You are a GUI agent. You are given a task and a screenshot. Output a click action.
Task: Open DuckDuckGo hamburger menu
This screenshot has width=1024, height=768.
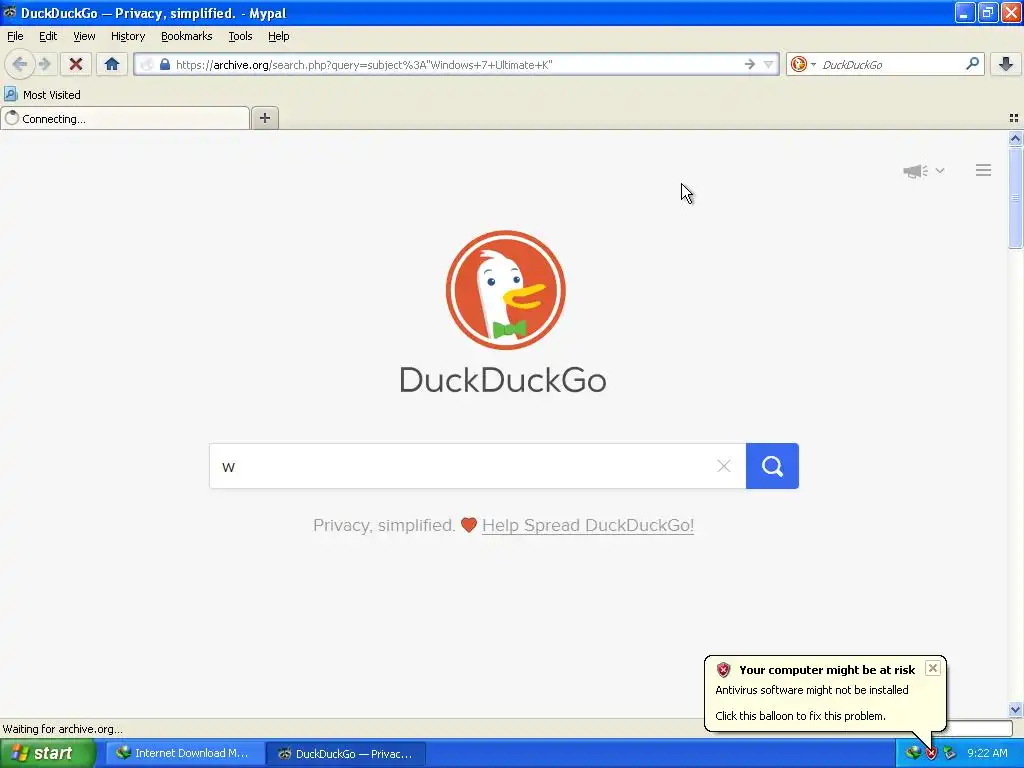coord(984,170)
